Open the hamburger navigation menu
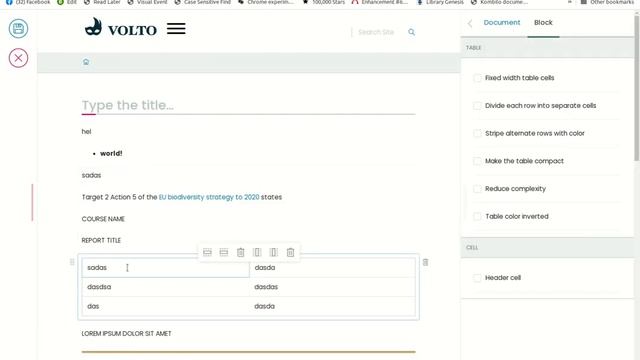This screenshot has height=360, width=640. click(x=176, y=29)
